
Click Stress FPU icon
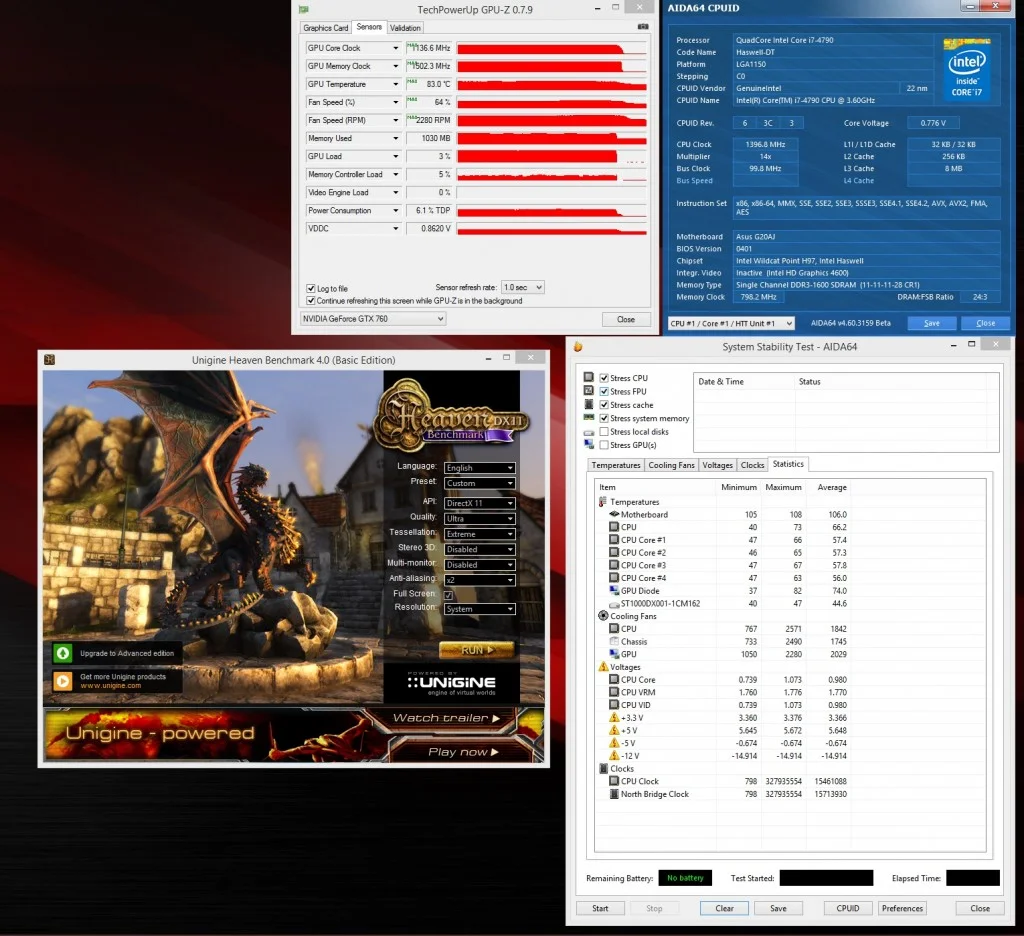(x=588, y=391)
